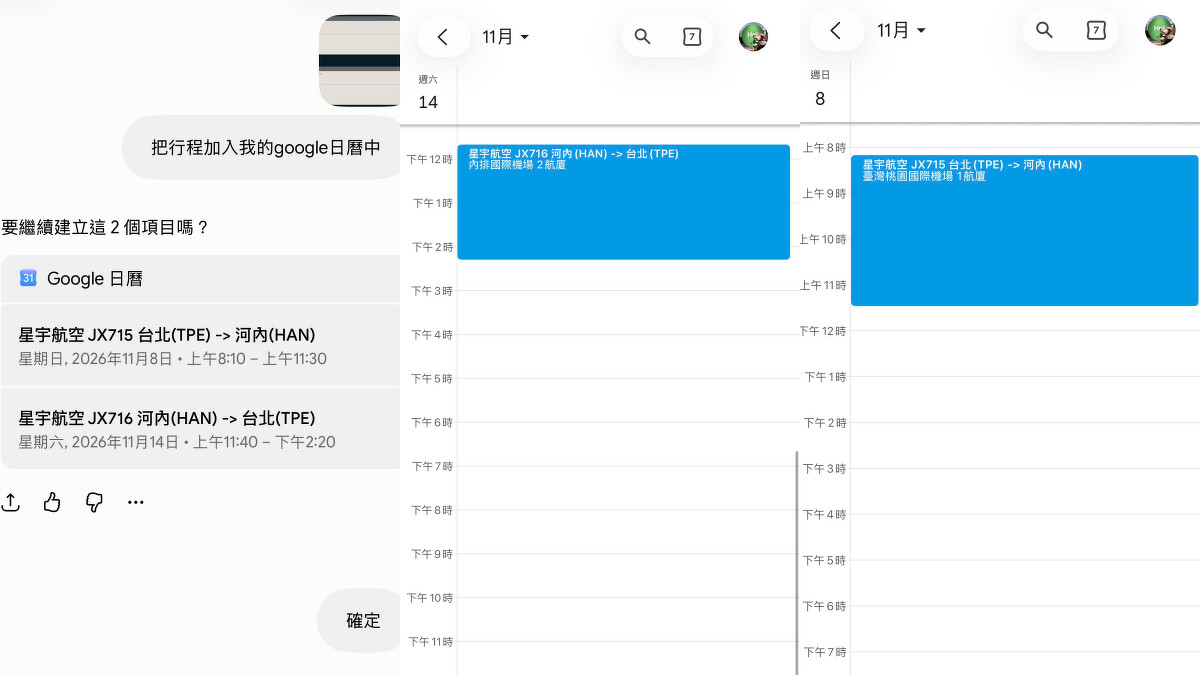Image resolution: width=1200 pixels, height=675 pixels.
Task: Tap the 下午 3時 label in 週六 14 calendar
Action: tap(430, 290)
